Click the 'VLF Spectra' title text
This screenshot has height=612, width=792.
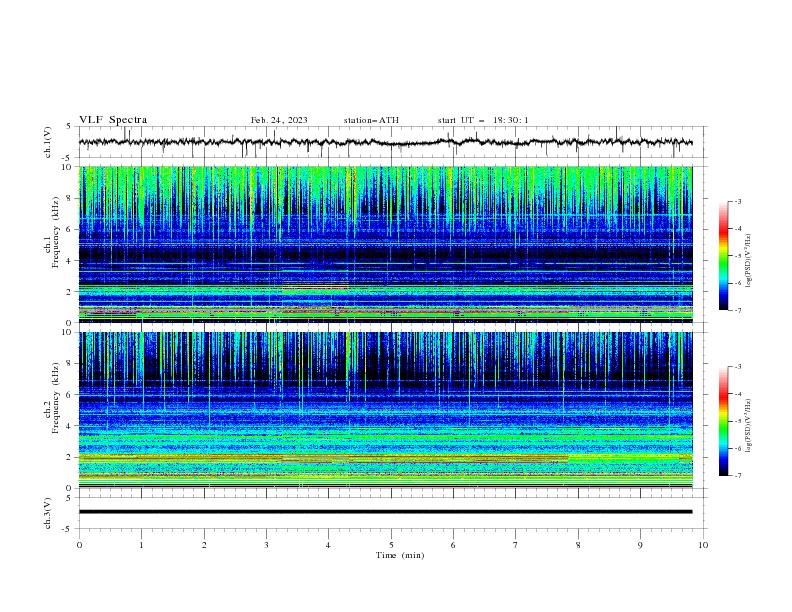[x=113, y=120]
